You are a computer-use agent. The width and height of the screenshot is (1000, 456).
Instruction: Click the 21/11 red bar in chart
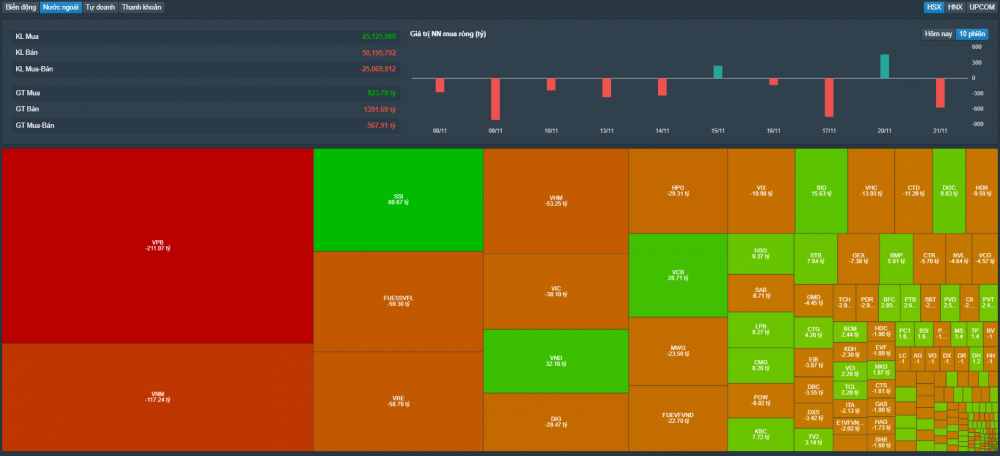[x=940, y=93]
